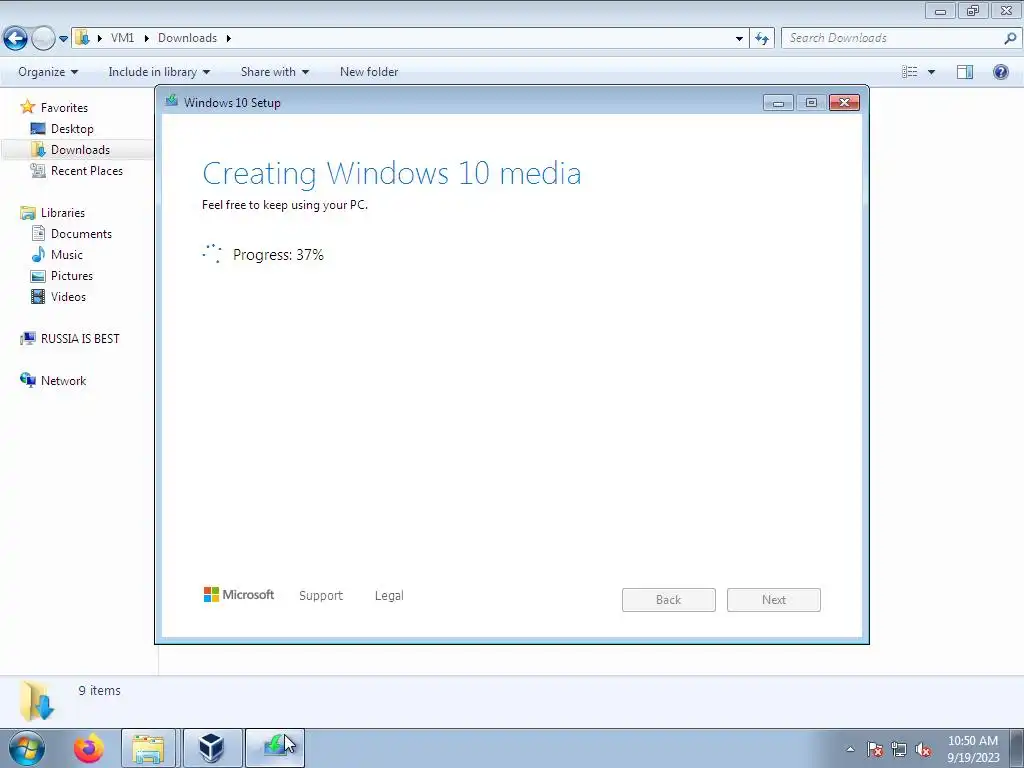Click the folder icon in address bar

point(82,38)
